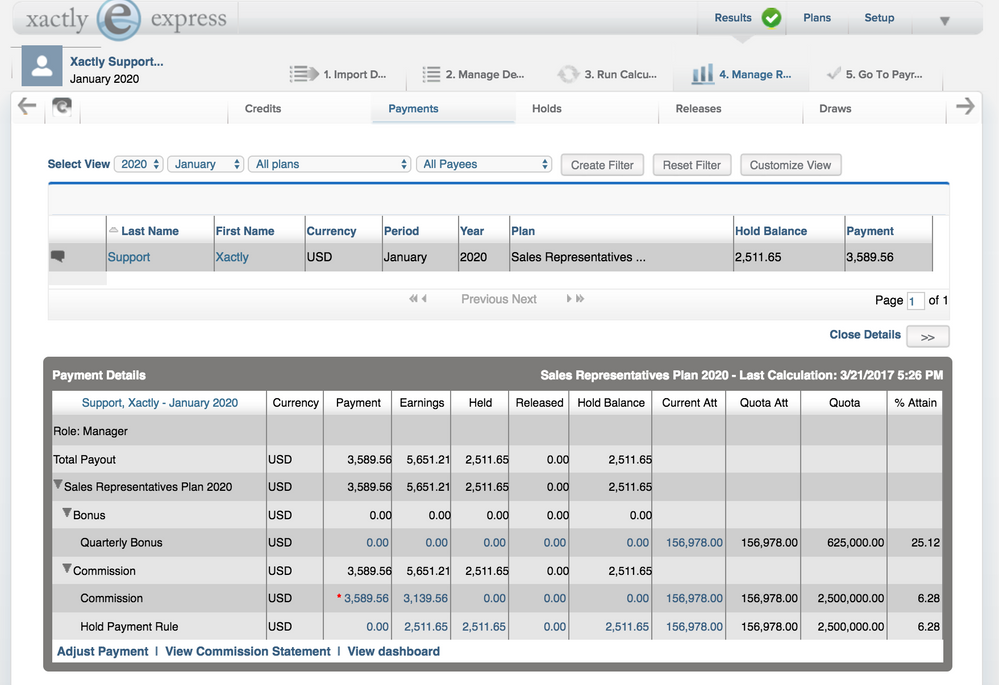This screenshot has width=999, height=685.
Task: Switch to the Credits tab
Action: [262, 108]
